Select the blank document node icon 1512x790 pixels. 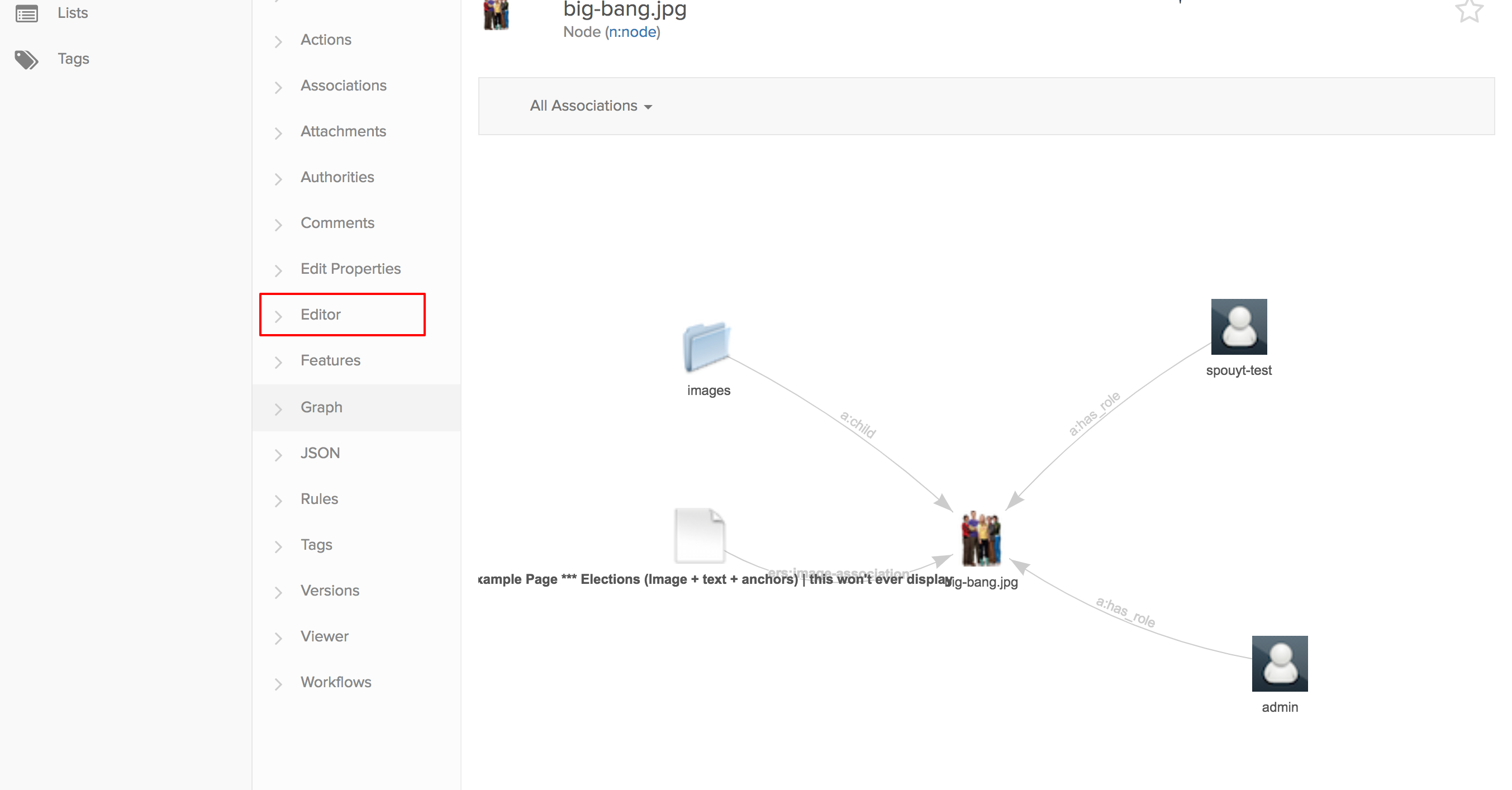coord(700,535)
